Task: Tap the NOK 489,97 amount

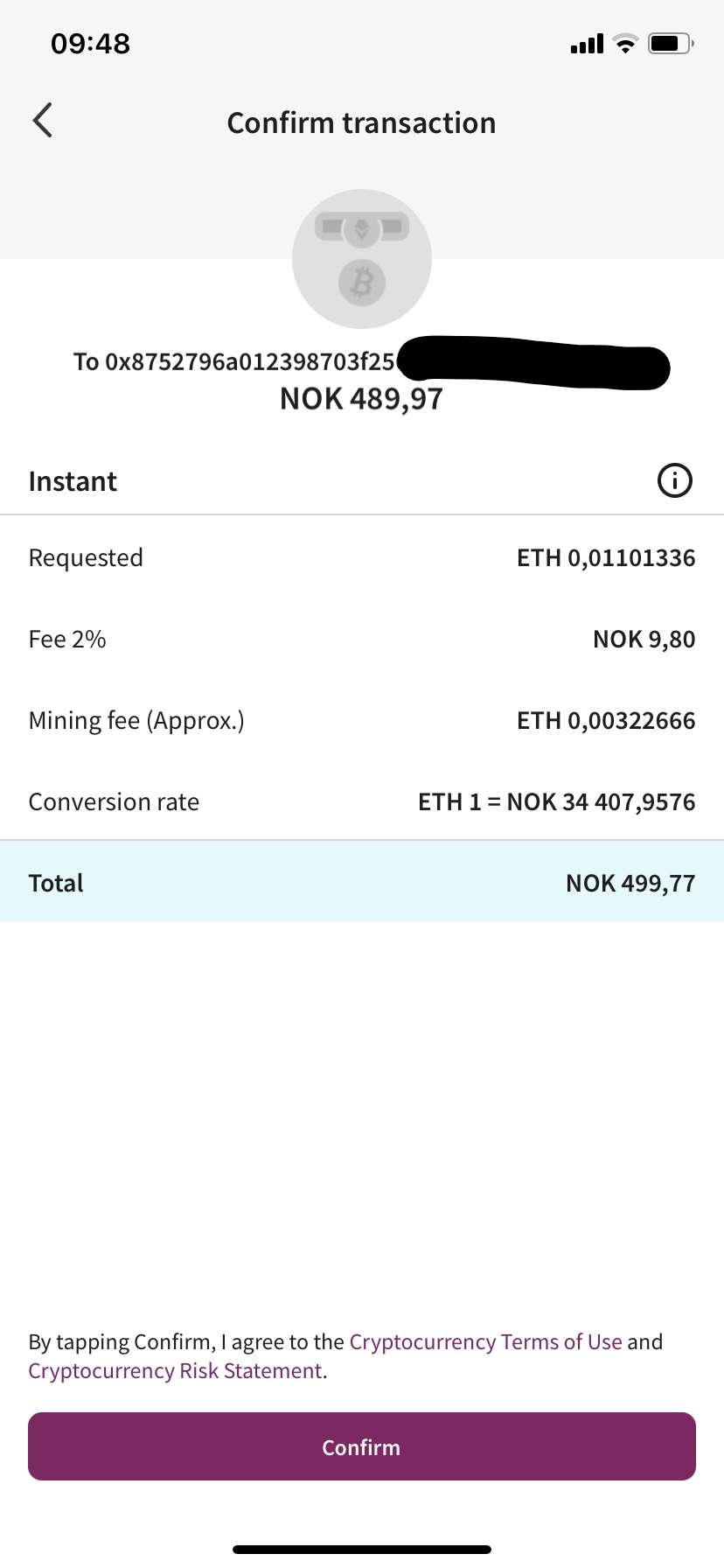Action: coord(361,399)
